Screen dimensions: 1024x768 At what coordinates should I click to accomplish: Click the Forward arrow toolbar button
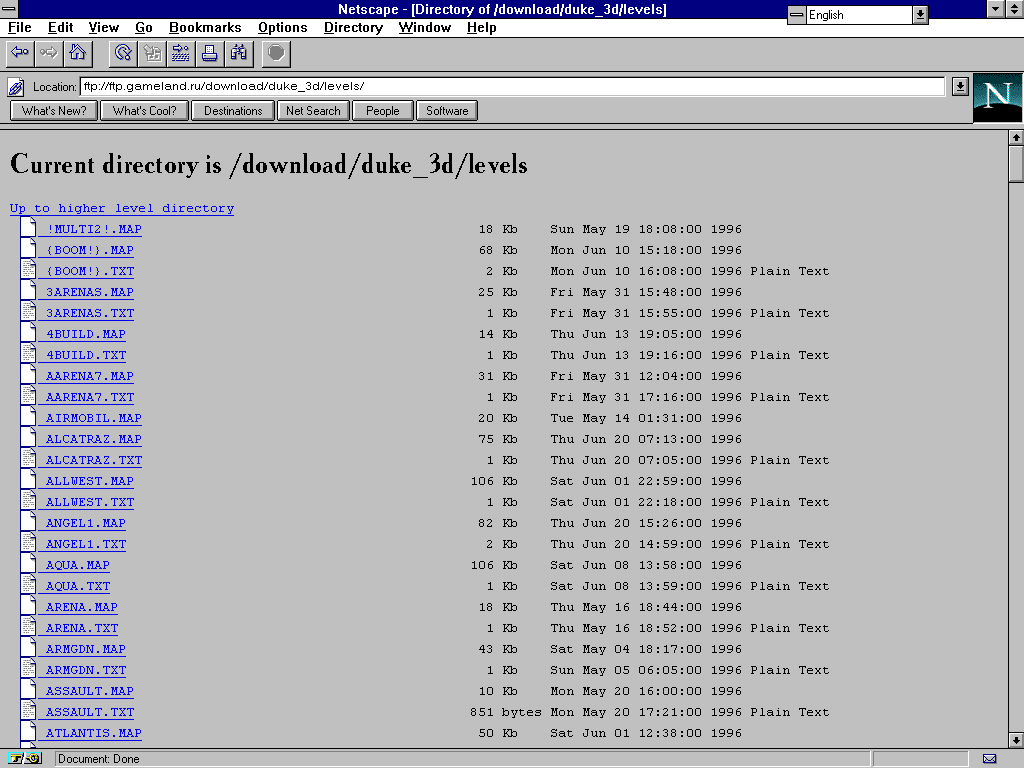(49, 53)
